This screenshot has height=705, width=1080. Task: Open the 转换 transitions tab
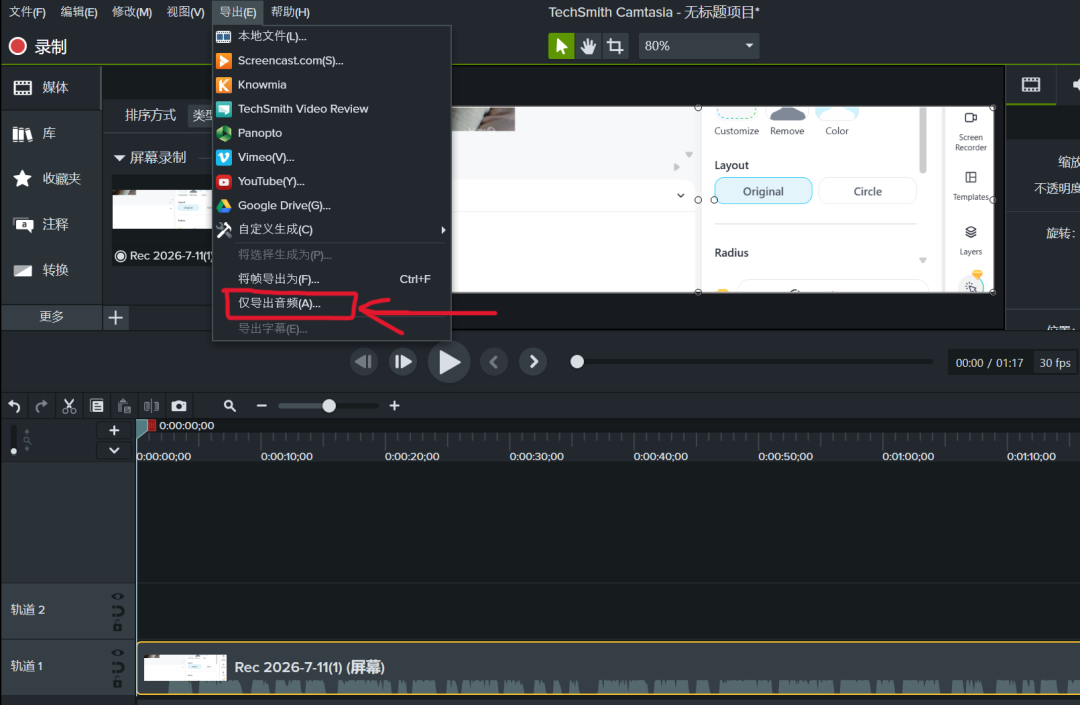[x=51, y=270]
